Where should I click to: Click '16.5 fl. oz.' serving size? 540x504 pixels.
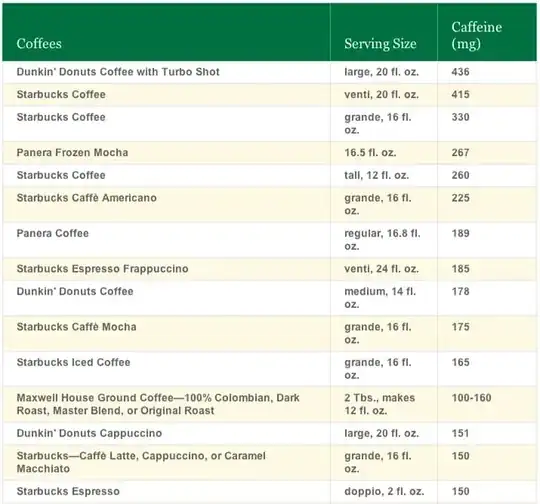370,153
